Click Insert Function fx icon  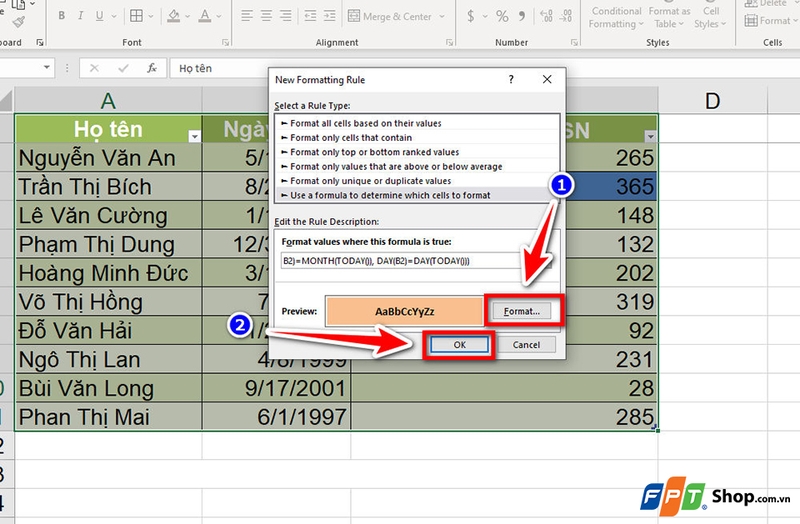[x=152, y=68]
